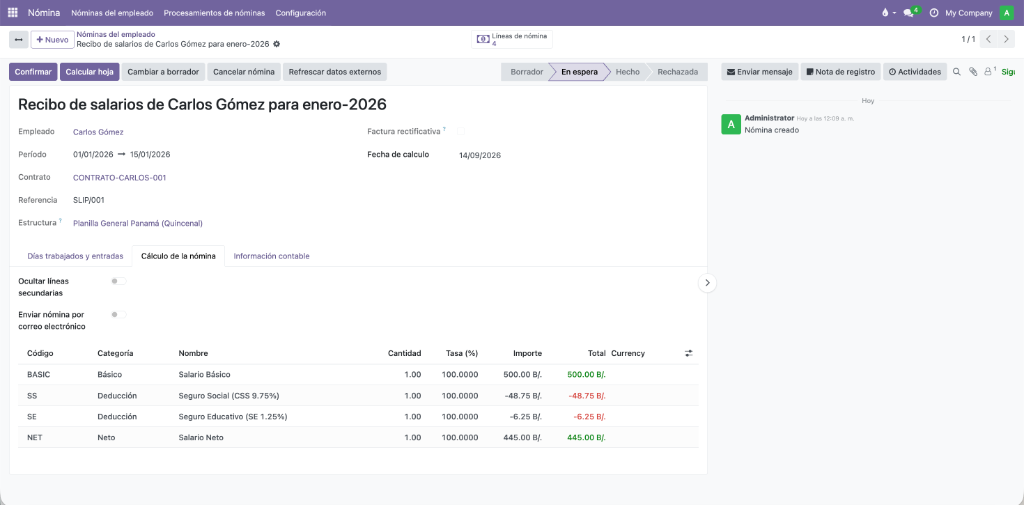Image resolution: width=1024 pixels, height=505 pixels.
Task: Open Nóminas del empleado menu
Action: pyautogui.click(x=112, y=12)
